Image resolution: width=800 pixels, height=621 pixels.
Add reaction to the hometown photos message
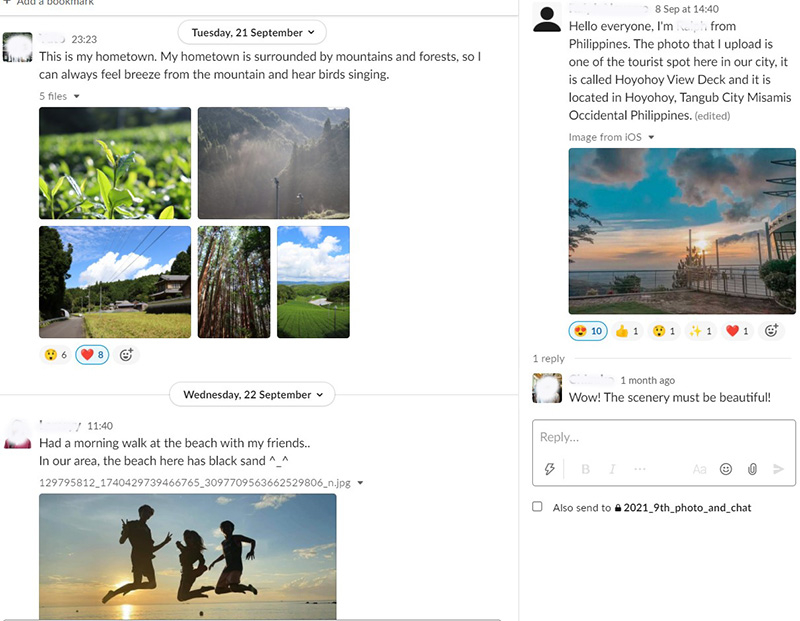126,355
